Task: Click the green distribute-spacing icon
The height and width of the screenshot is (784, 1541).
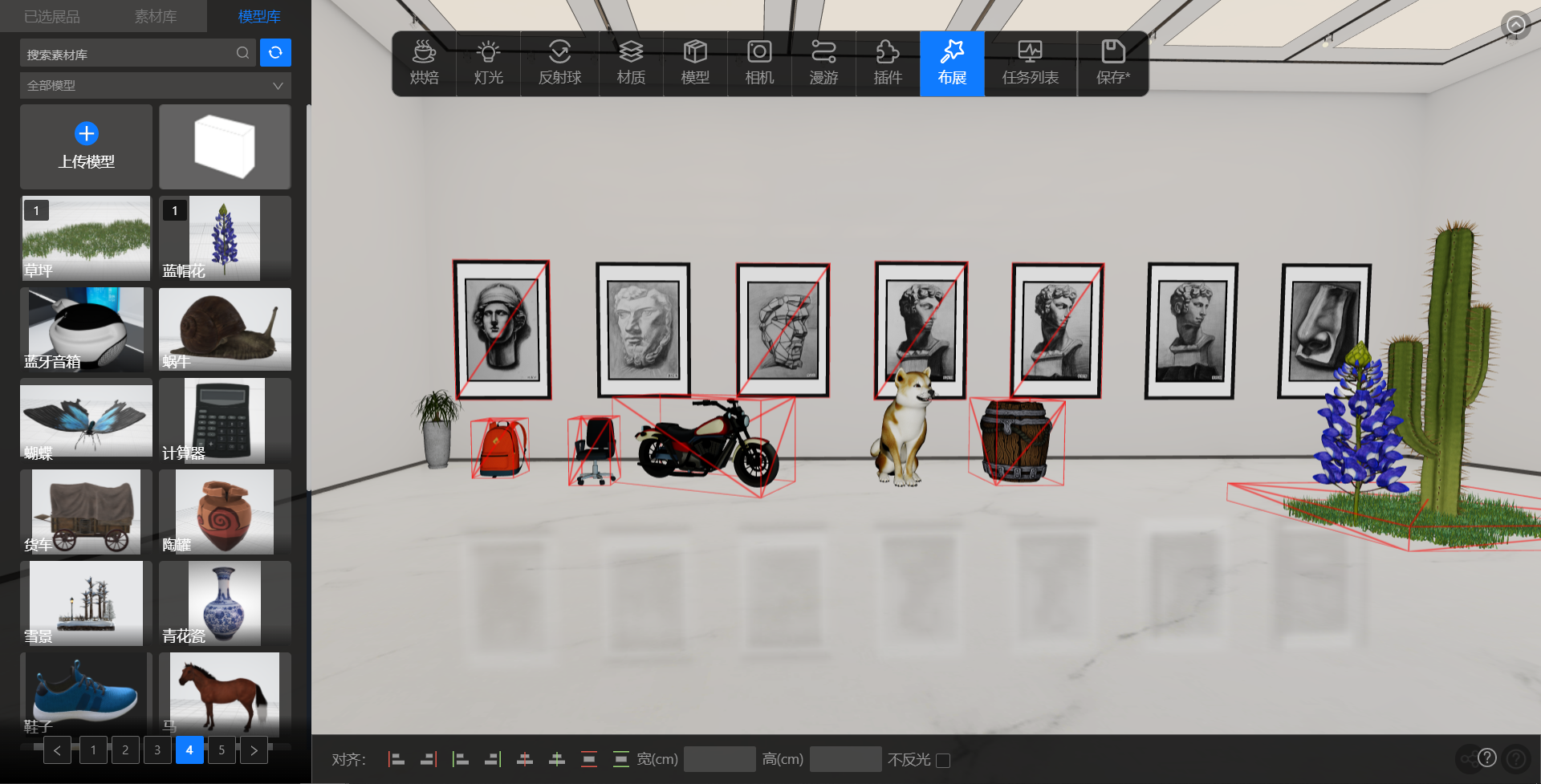Action: tap(621, 759)
